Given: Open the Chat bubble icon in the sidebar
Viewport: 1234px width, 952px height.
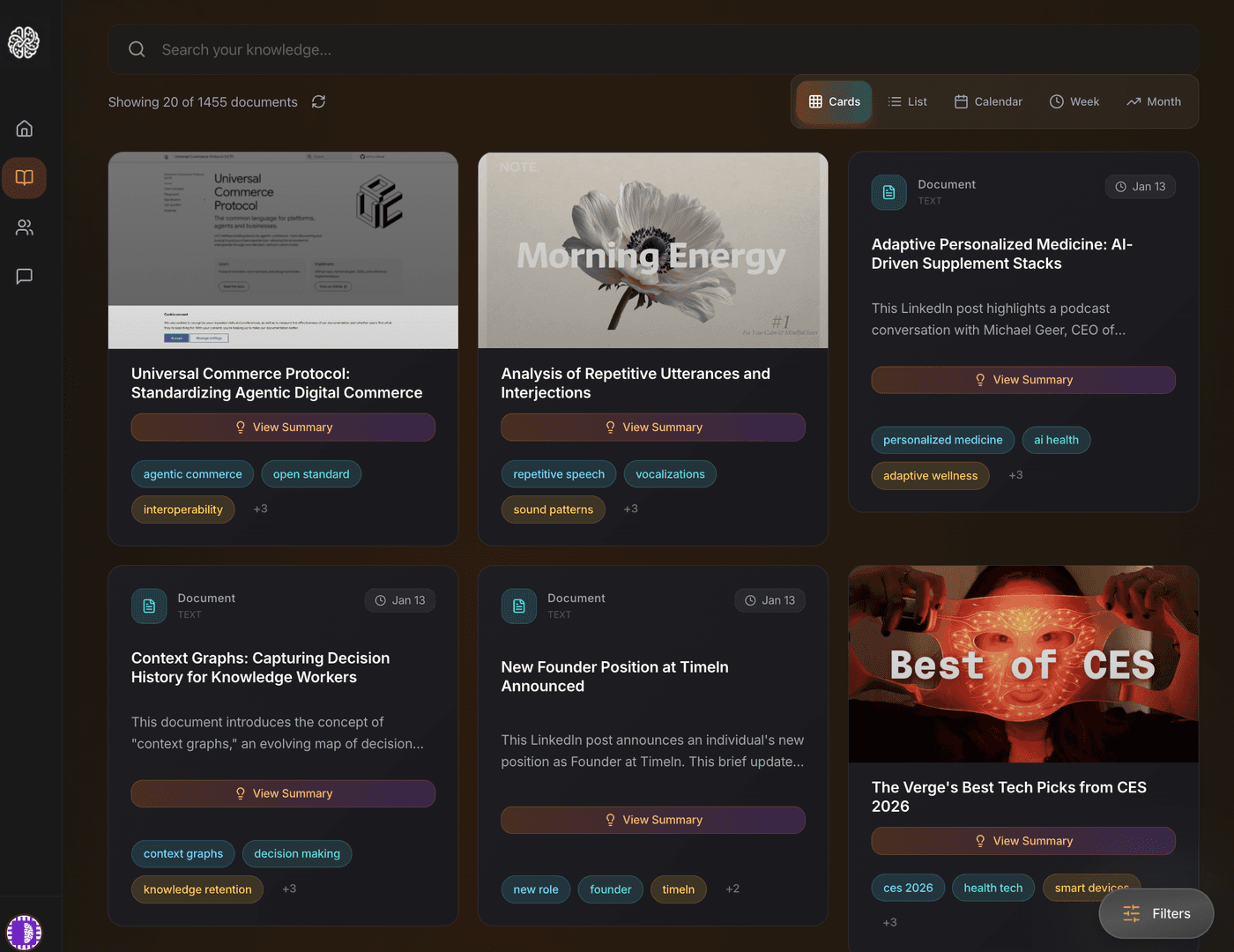Looking at the screenshot, I should pos(24,276).
